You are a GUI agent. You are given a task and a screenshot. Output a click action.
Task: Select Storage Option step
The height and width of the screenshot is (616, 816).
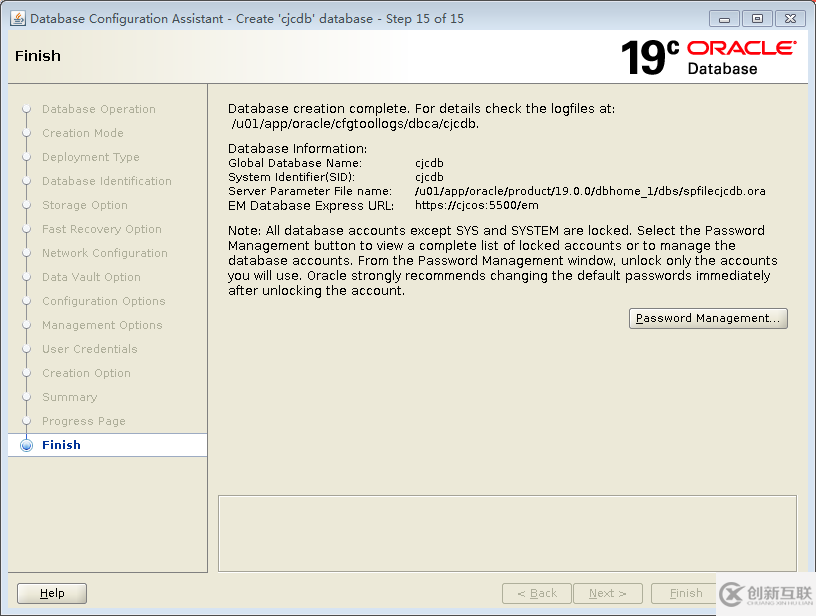pos(85,205)
